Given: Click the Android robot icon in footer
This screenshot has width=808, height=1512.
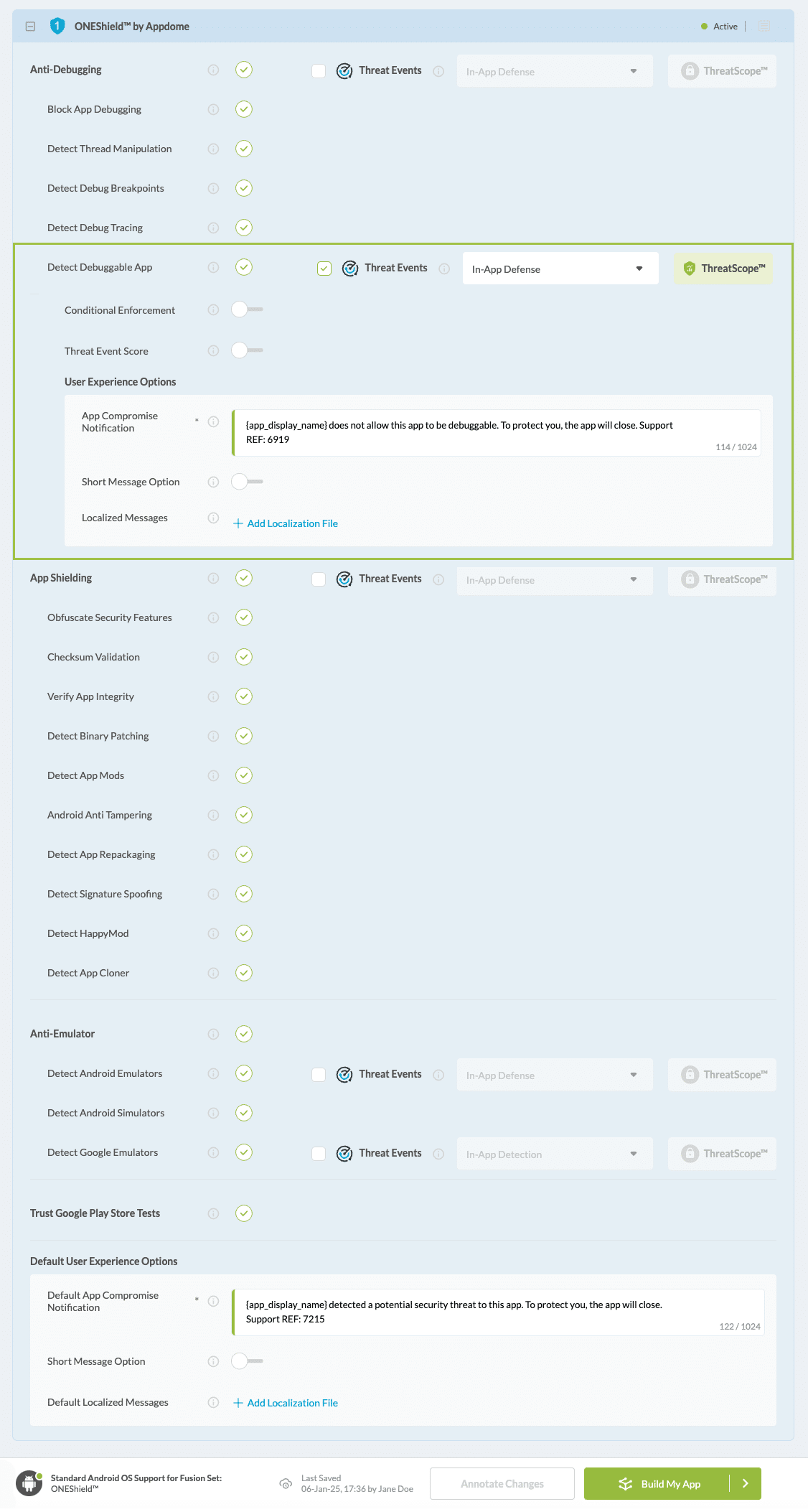Looking at the screenshot, I should click(x=29, y=1483).
